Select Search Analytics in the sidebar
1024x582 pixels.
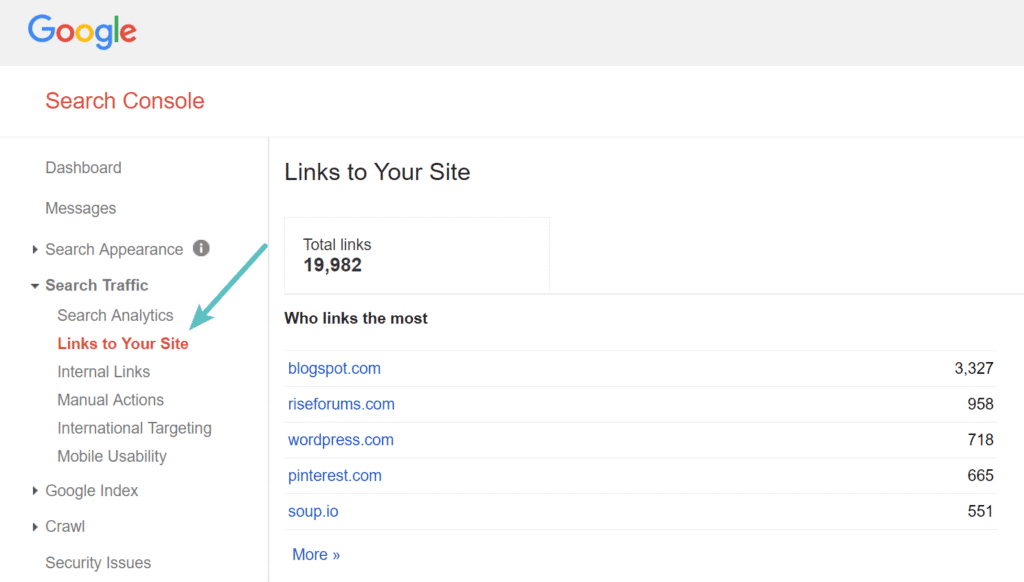[x=115, y=314]
